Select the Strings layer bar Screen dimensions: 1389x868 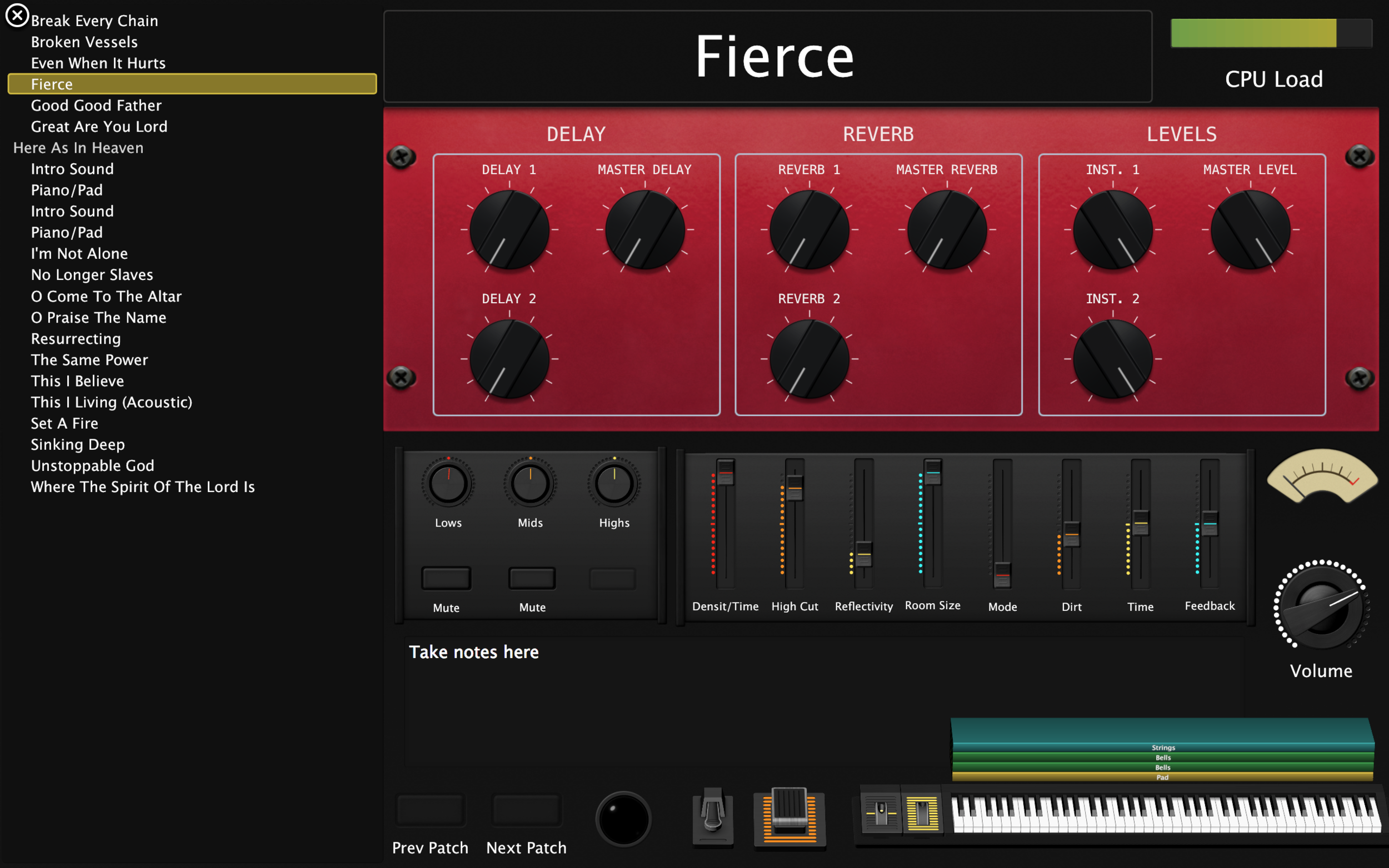[1163, 747]
